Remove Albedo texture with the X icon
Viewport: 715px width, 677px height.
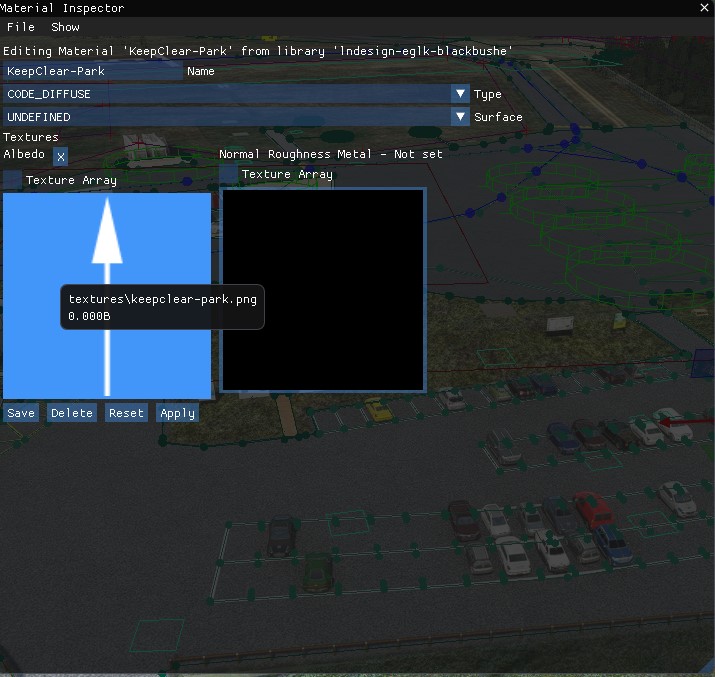point(60,157)
